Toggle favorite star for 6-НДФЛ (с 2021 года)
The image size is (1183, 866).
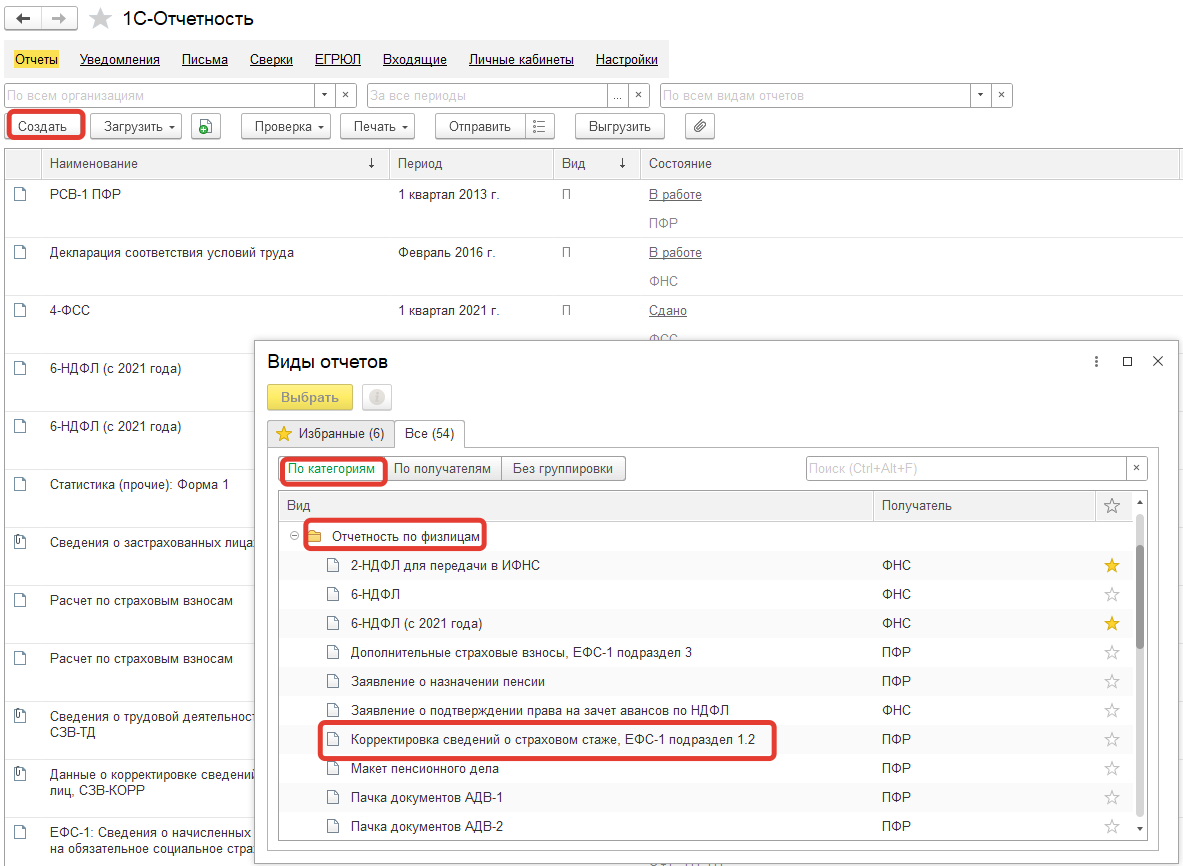[1111, 624]
